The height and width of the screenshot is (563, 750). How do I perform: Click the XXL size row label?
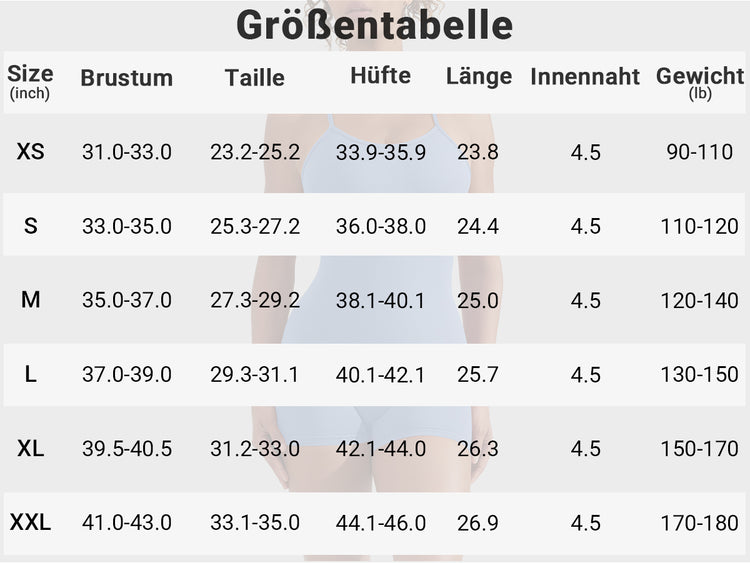tap(31, 522)
